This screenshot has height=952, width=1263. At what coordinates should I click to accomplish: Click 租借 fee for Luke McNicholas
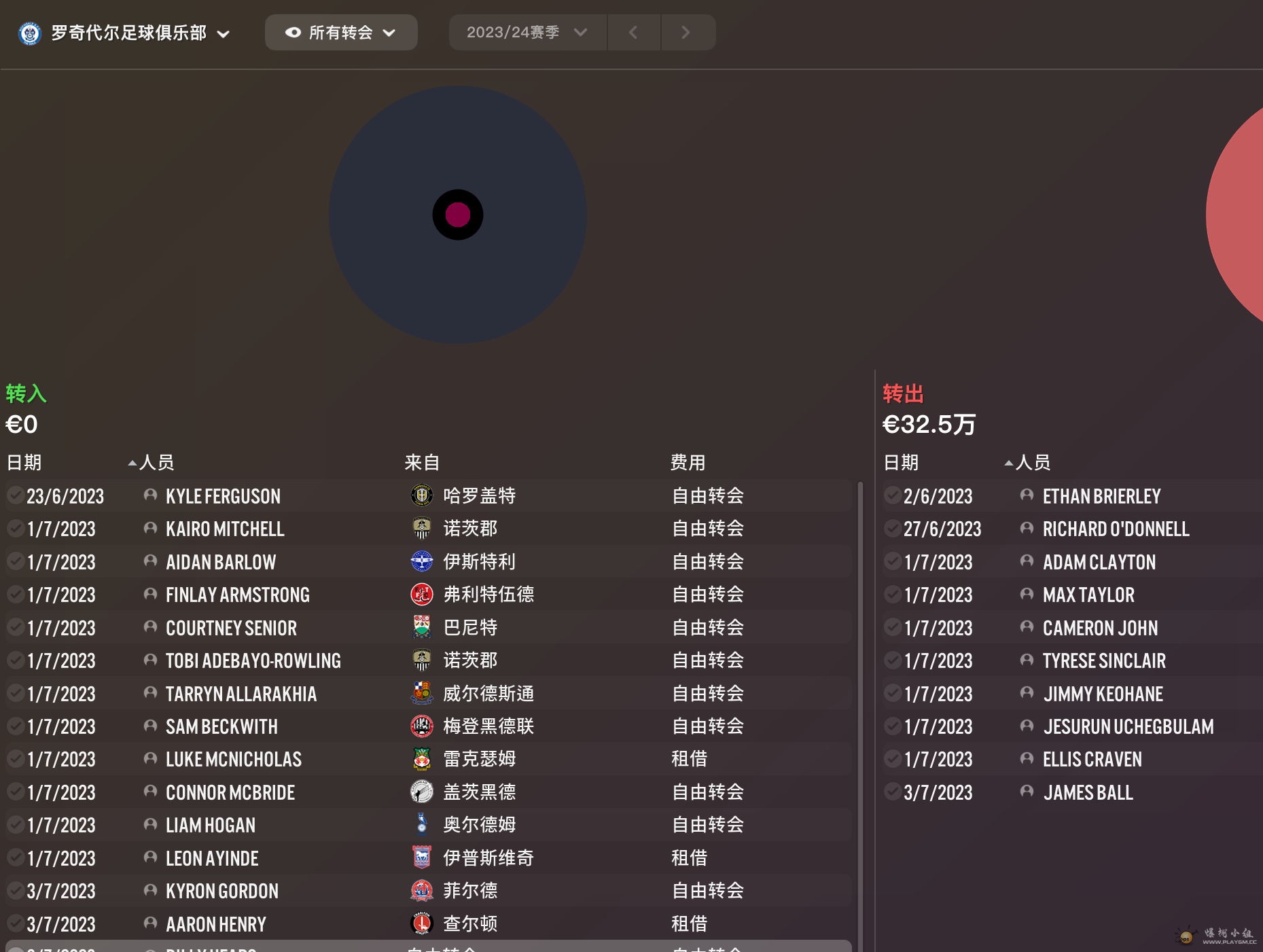[x=689, y=758]
